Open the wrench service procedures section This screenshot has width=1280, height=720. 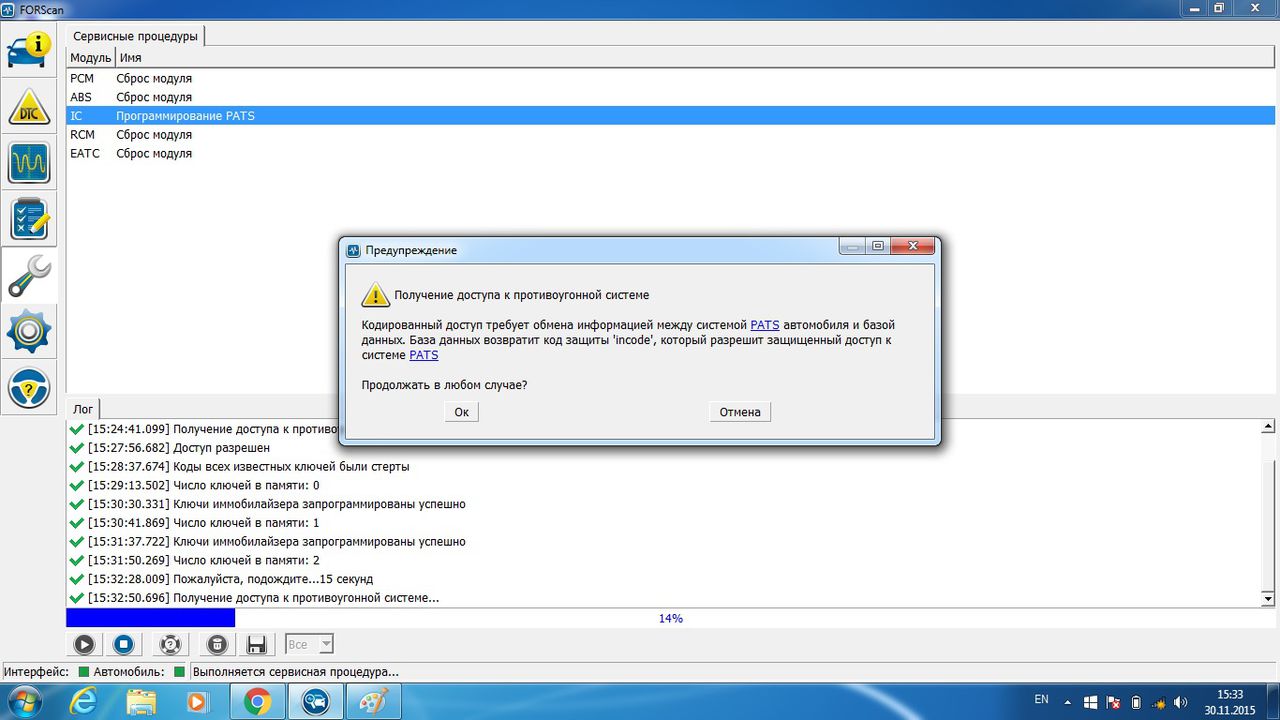click(29, 275)
